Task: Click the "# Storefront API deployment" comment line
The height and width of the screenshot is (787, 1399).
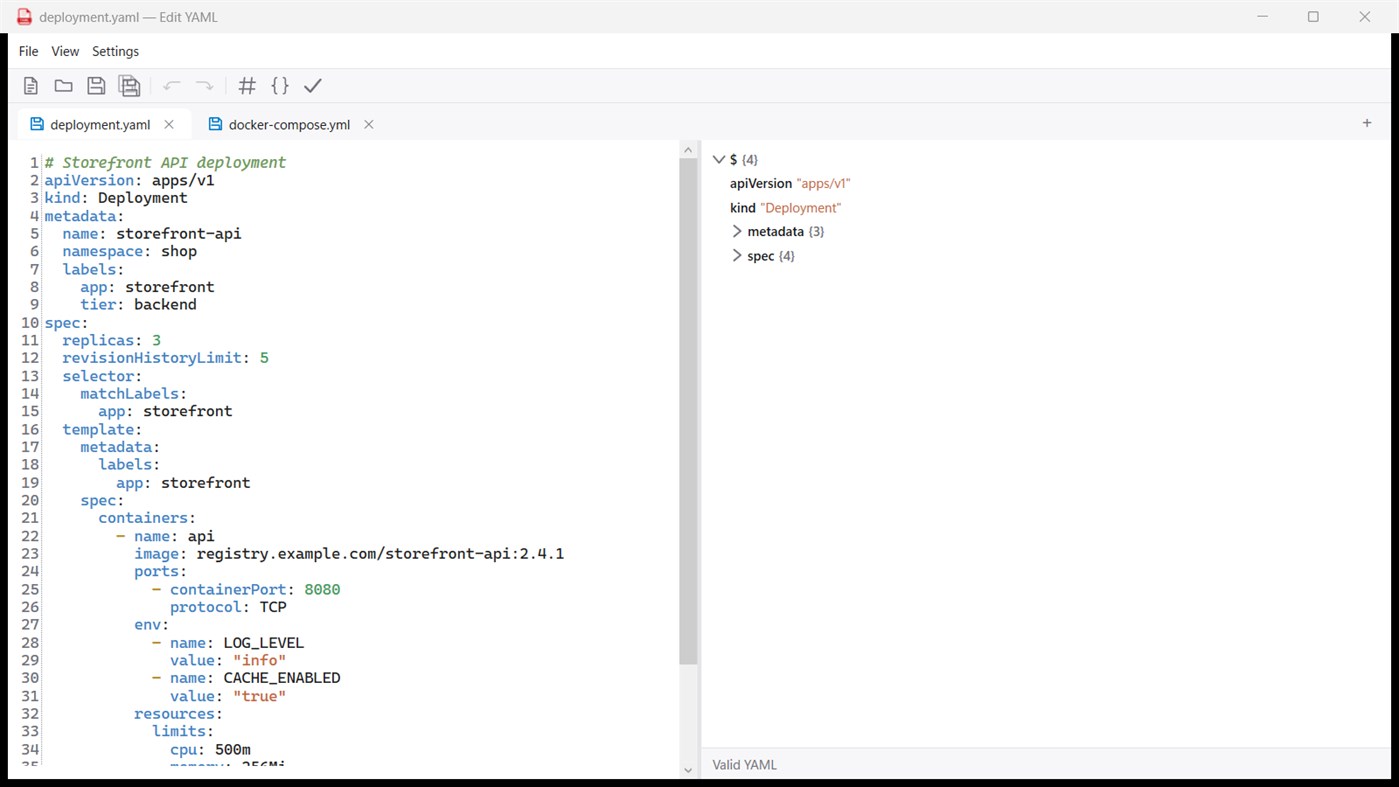Action: click(x=165, y=162)
